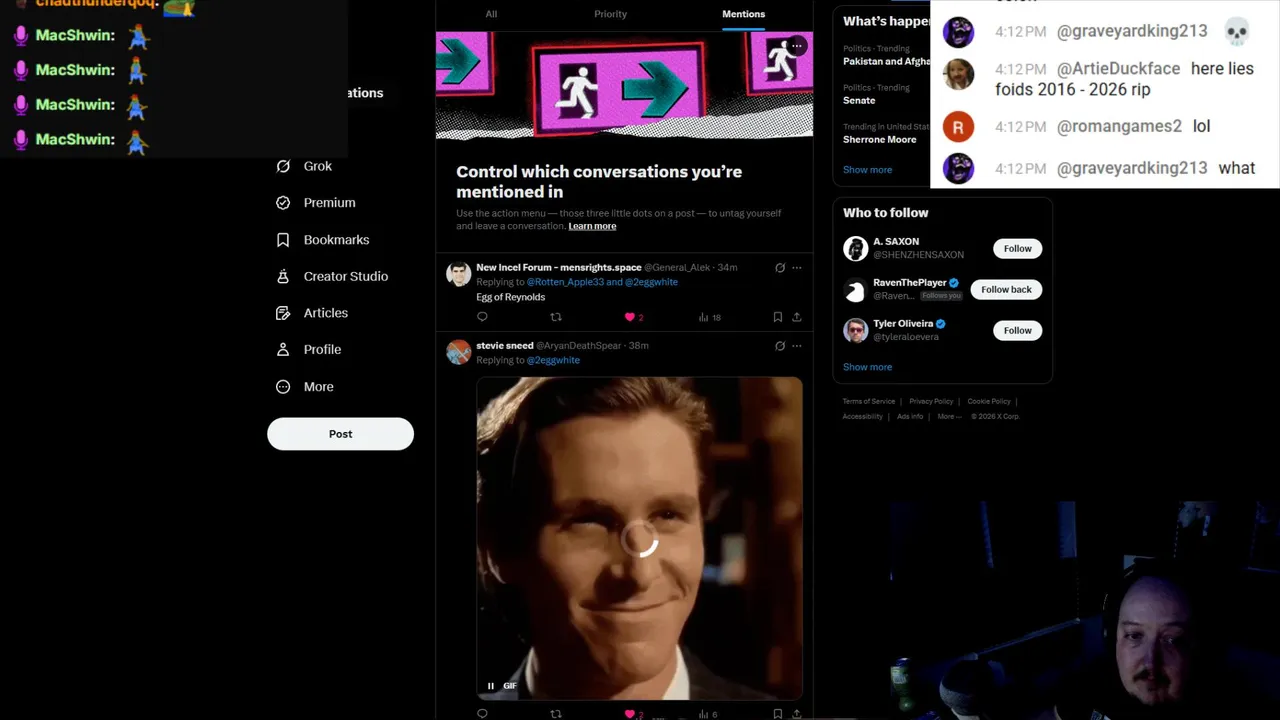Pause the GIF in stevie sneed post
The width and height of the screenshot is (1280, 720).
[x=490, y=686]
